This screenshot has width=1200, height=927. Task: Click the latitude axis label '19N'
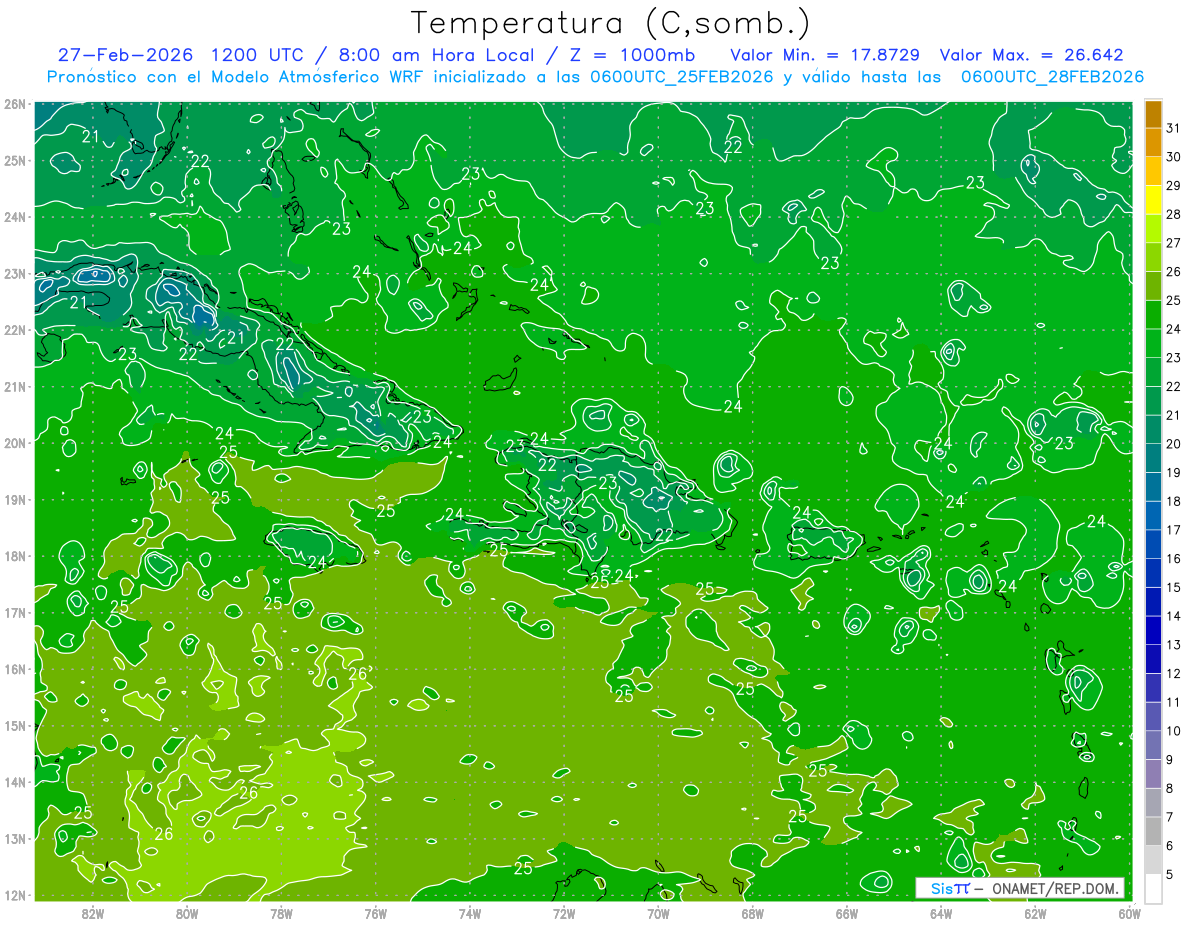click(14, 499)
